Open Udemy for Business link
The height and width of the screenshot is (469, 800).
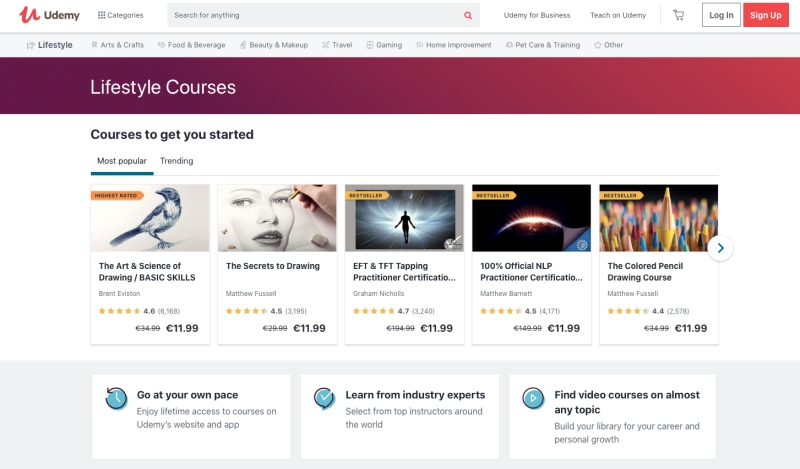(x=537, y=15)
